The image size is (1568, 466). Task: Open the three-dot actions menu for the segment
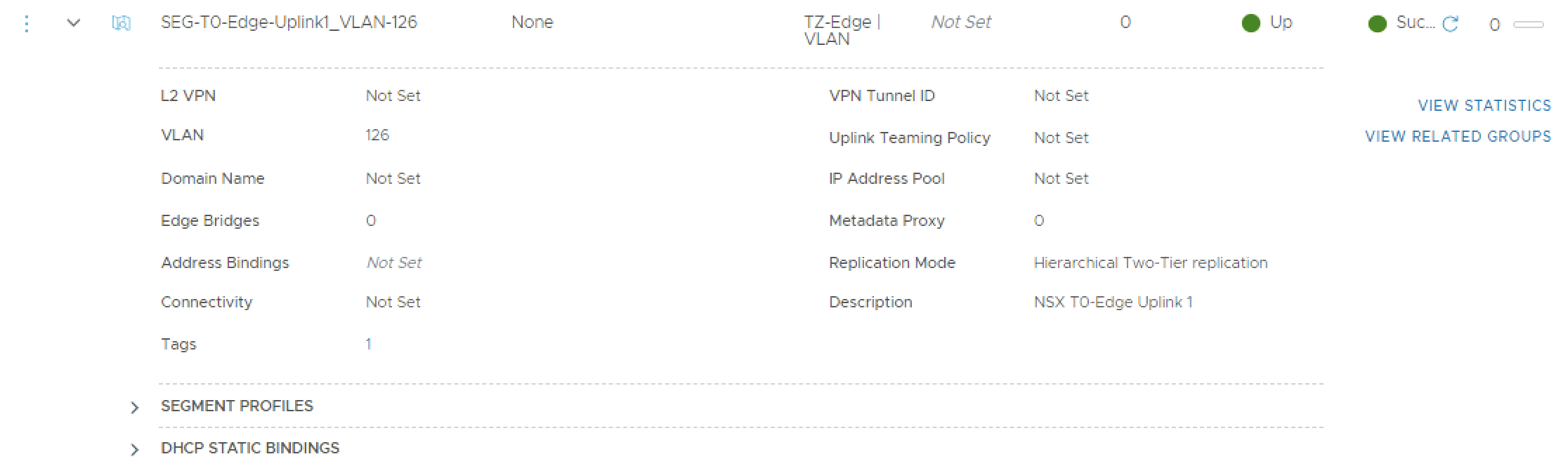(x=27, y=24)
